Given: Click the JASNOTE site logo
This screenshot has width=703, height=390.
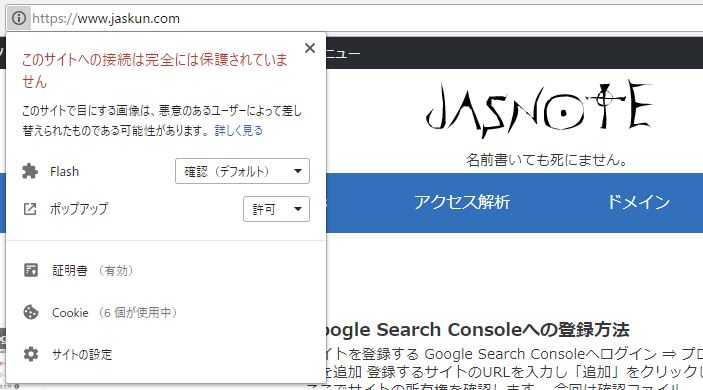Looking at the screenshot, I should tap(539, 109).
